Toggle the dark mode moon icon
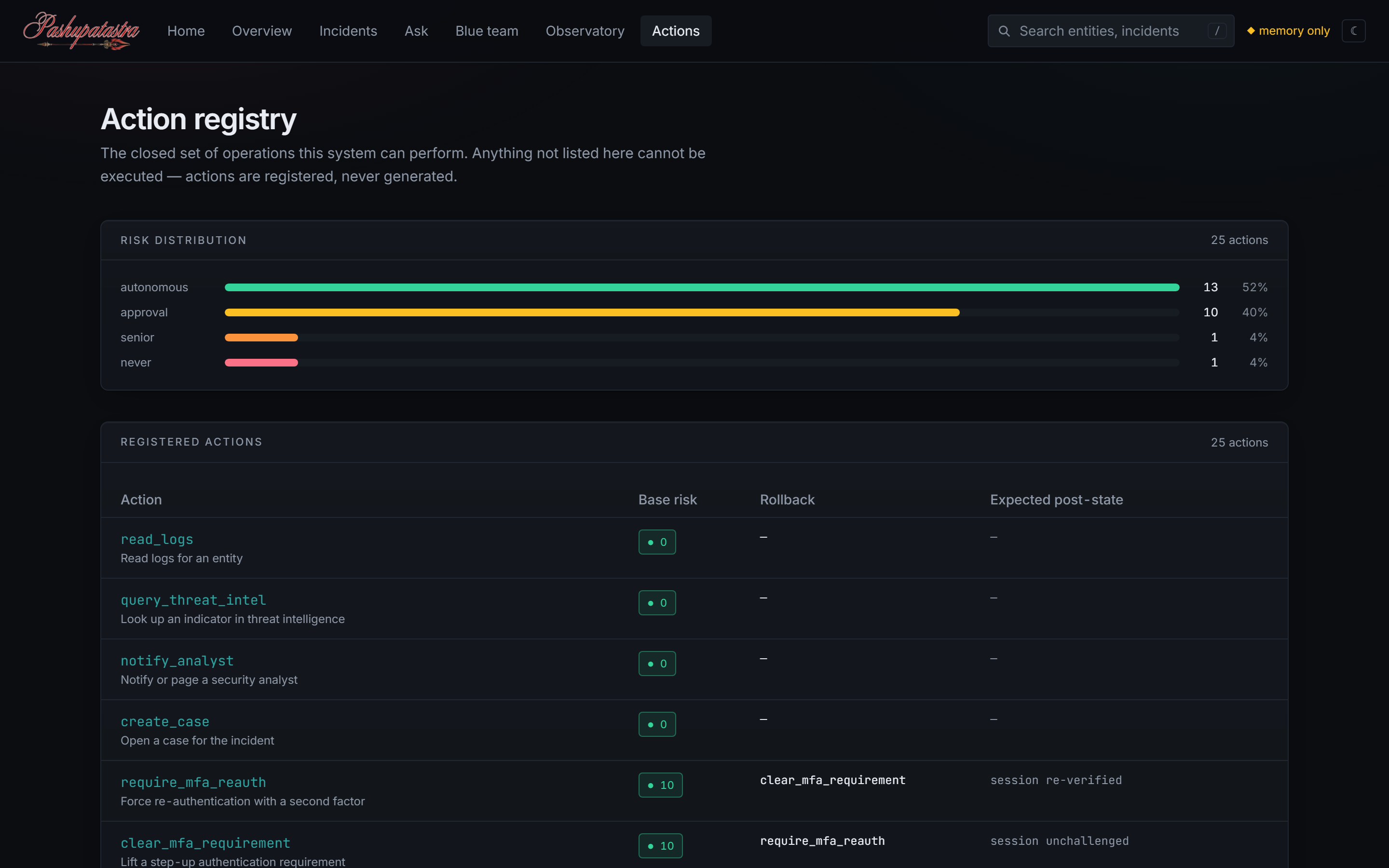 pyautogui.click(x=1353, y=31)
